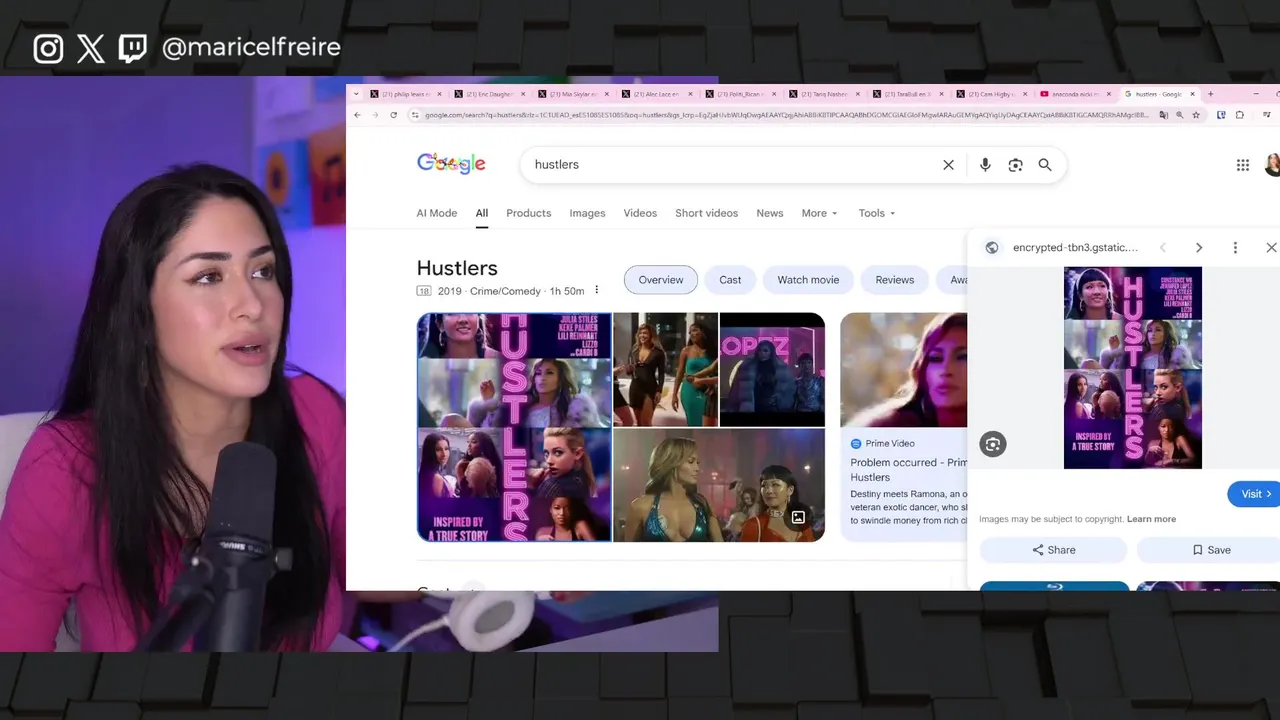
Task: Open the Google apps grid
Action: point(1243,165)
